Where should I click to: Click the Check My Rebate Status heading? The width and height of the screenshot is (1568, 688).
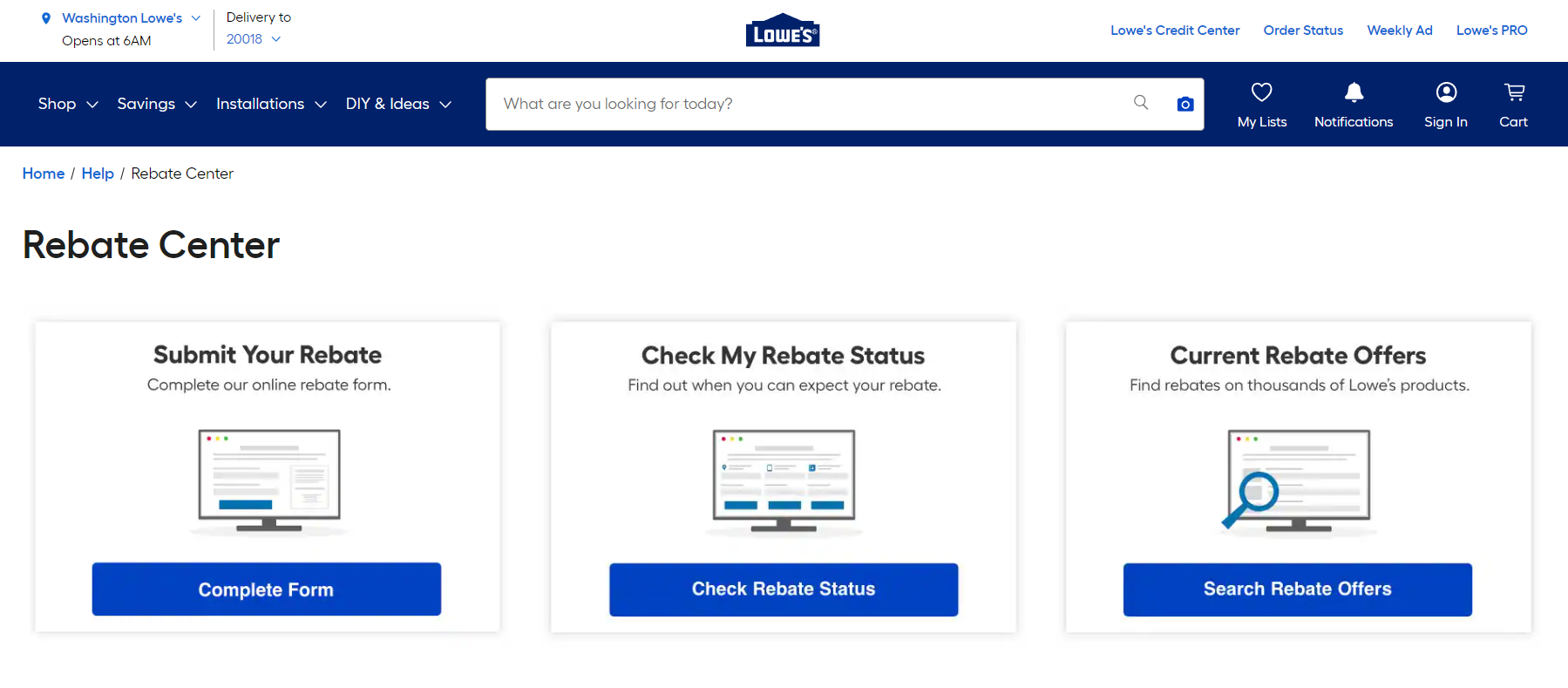coord(783,356)
